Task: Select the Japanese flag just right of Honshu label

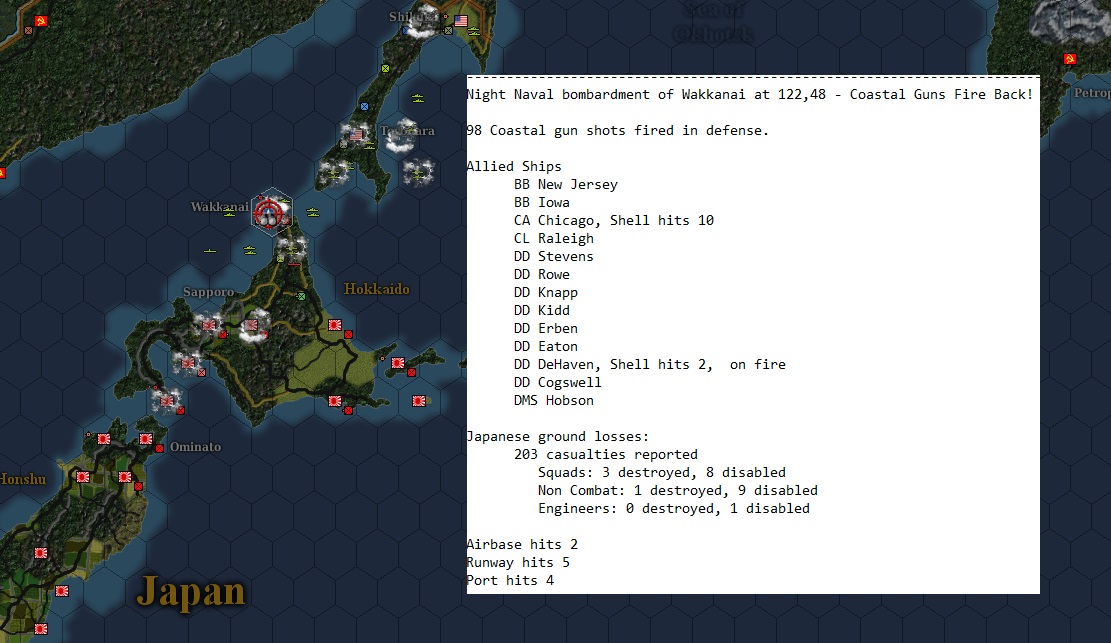Action: [83, 477]
